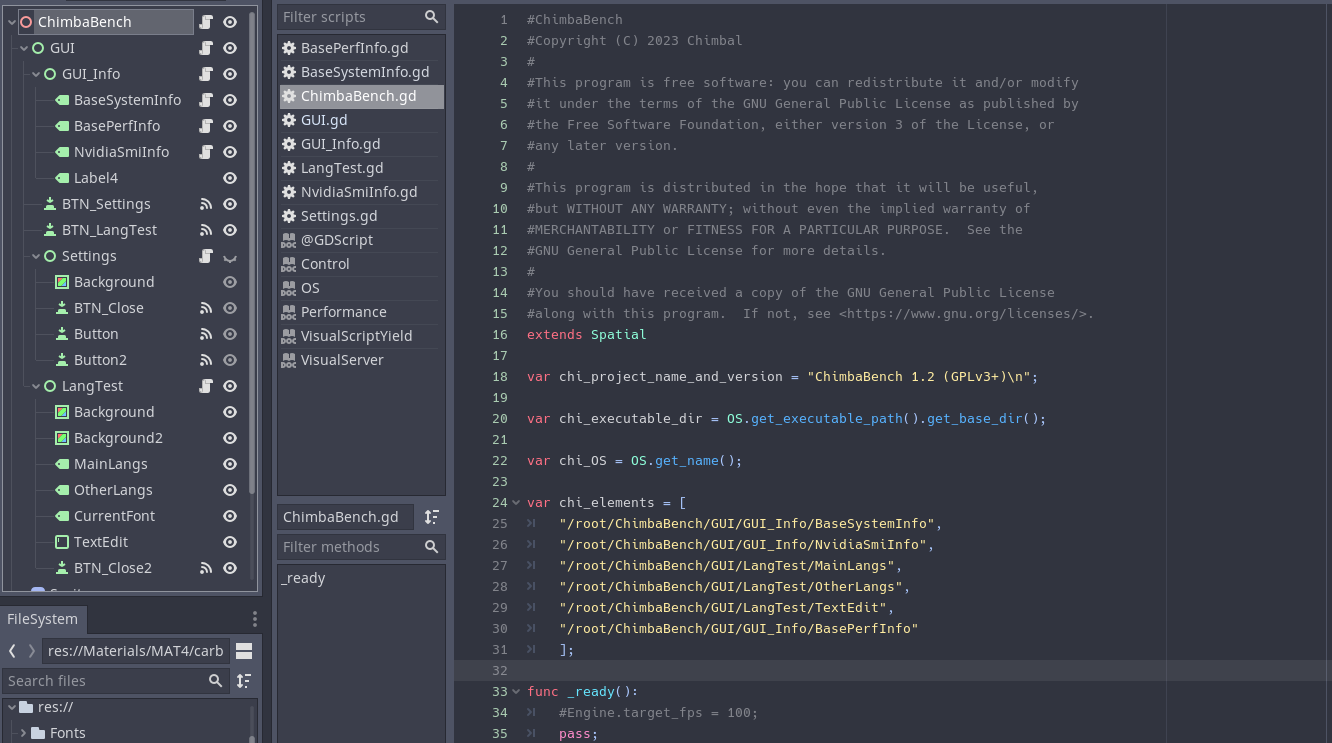The width and height of the screenshot is (1332, 743).
Task: Click the search icon in Filter methods
Action: pos(431,547)
